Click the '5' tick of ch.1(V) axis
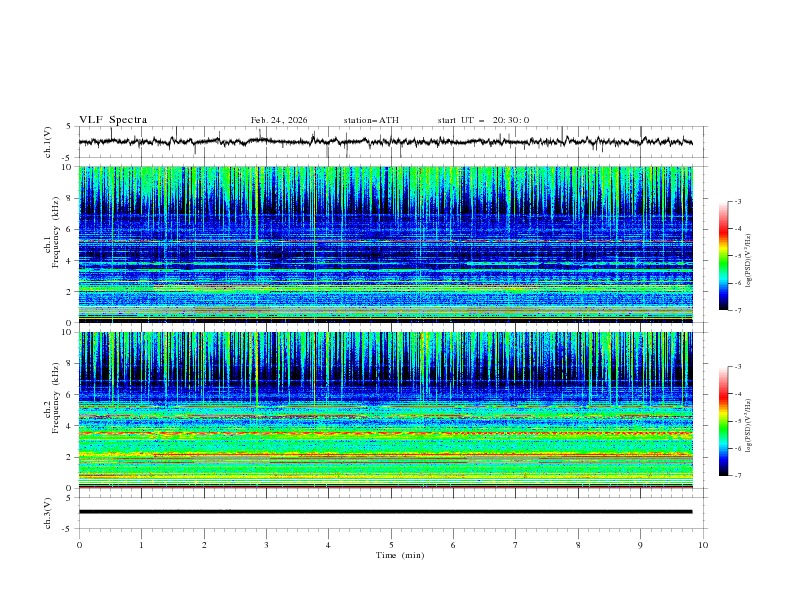792x612 pixels. click(x=69, y=127)
